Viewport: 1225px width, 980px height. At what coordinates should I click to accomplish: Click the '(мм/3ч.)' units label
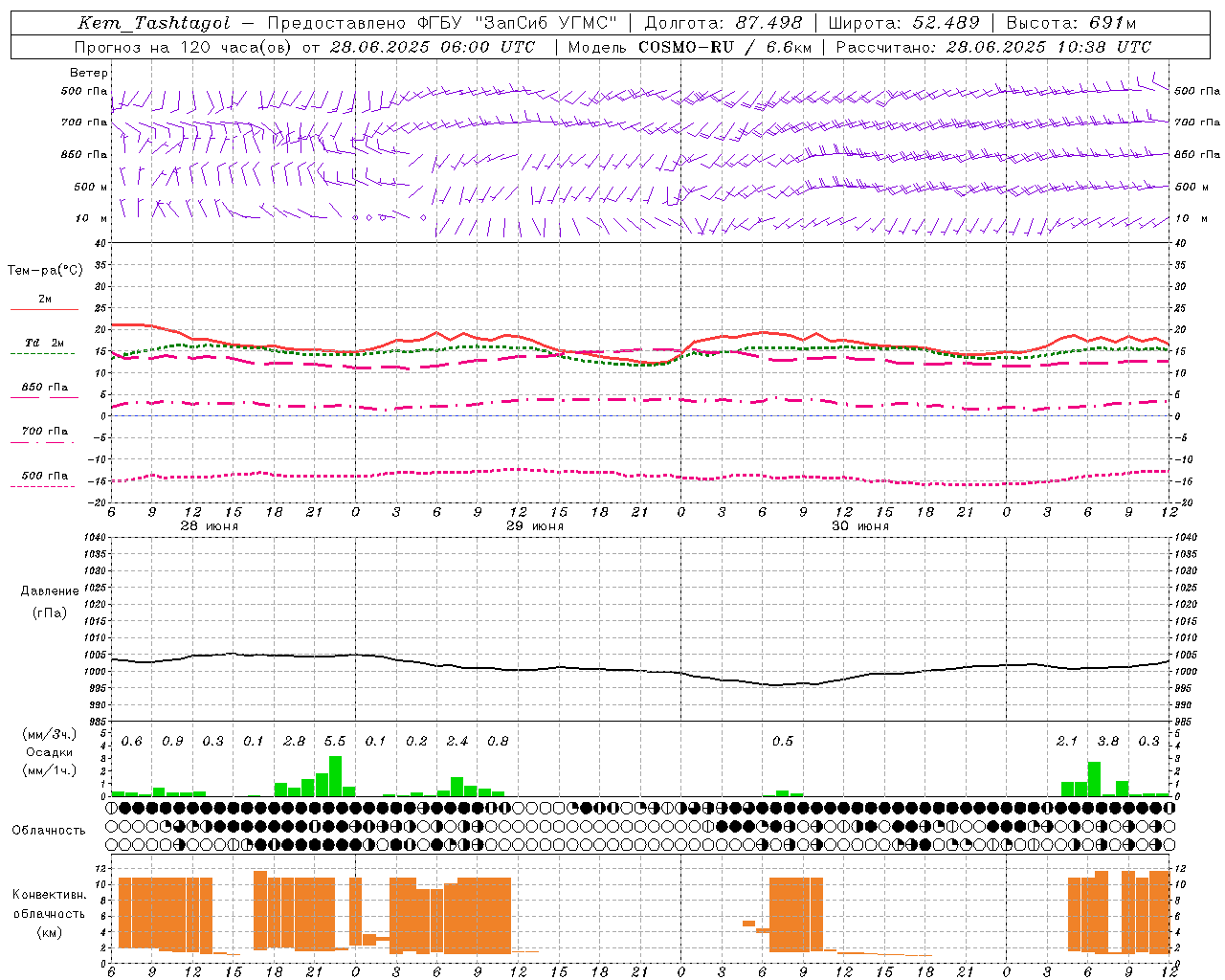50,734
